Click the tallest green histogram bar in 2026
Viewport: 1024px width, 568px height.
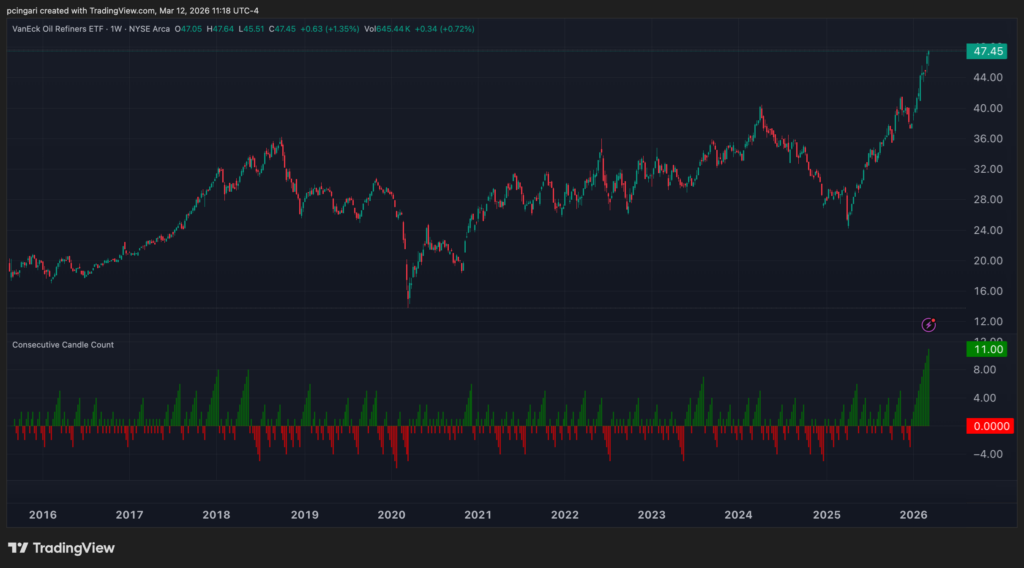click(930, 390)
